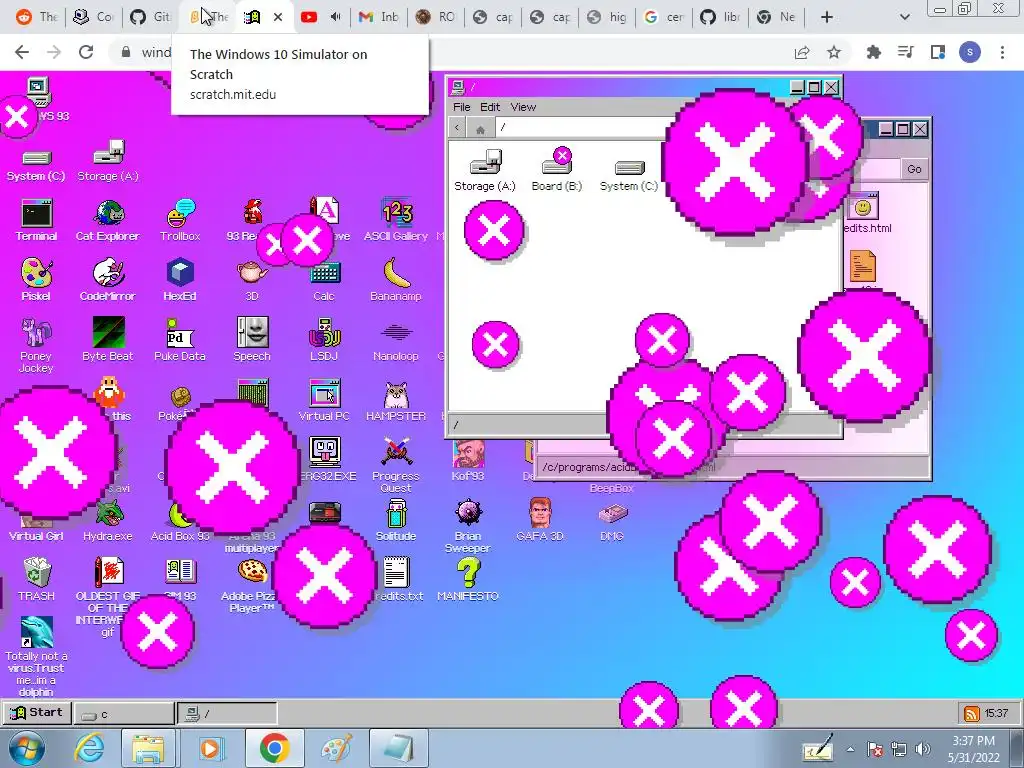The width and height of the screenshot is (1024, 768).
Task: Open the Edit menu in the explorer window
Action: pos(490,107)
